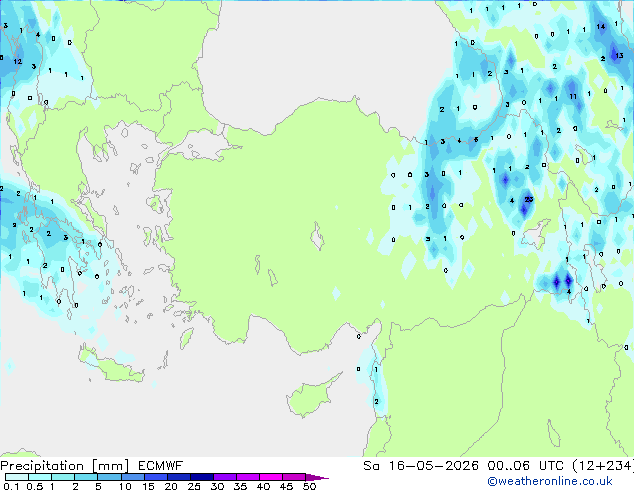The width and height of the screenshot is (634, 490).
Task: Click the weatheronline.co.uk copyright link
Action: (x=549, y=481)
